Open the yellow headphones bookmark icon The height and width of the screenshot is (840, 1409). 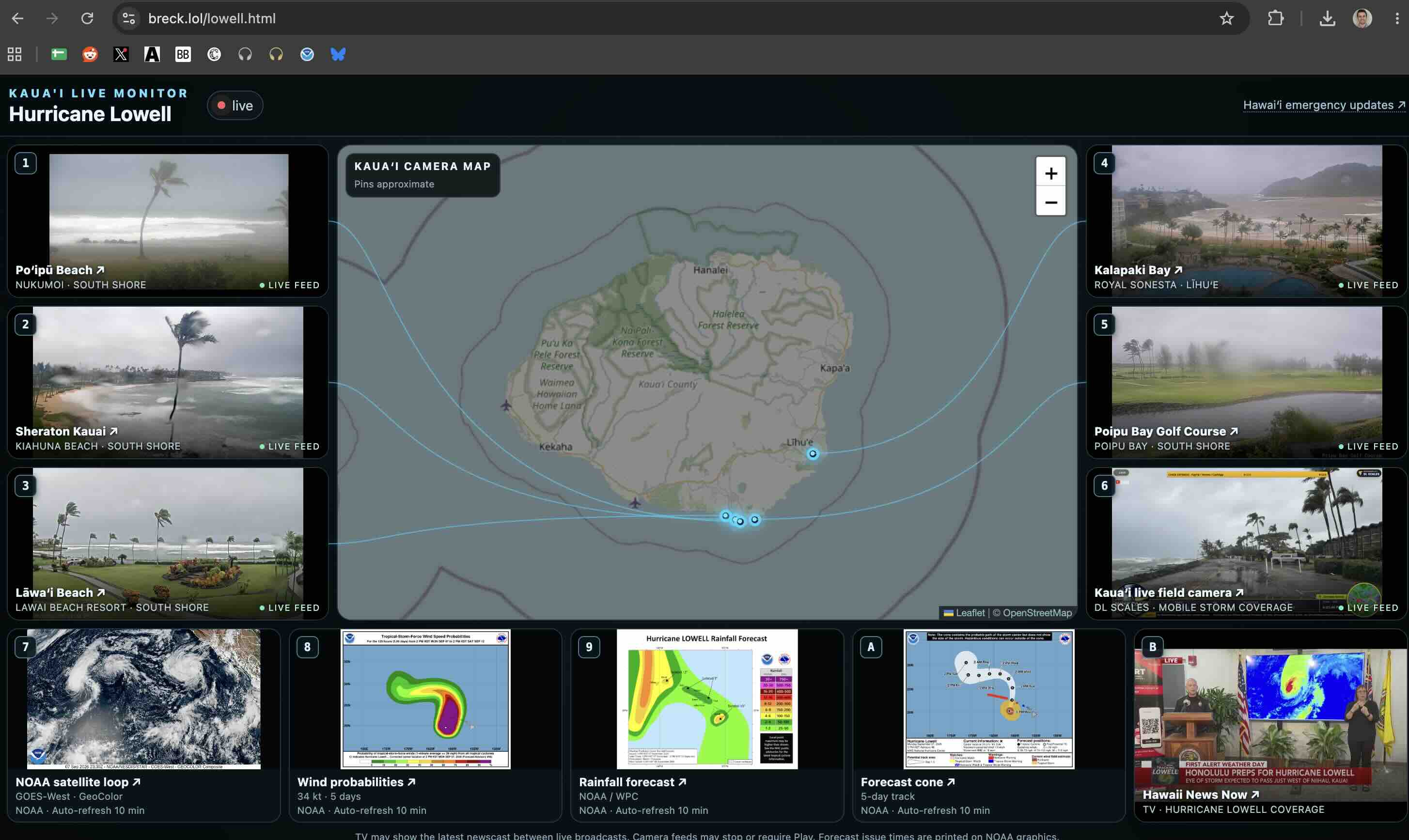(x=276, y=54)
